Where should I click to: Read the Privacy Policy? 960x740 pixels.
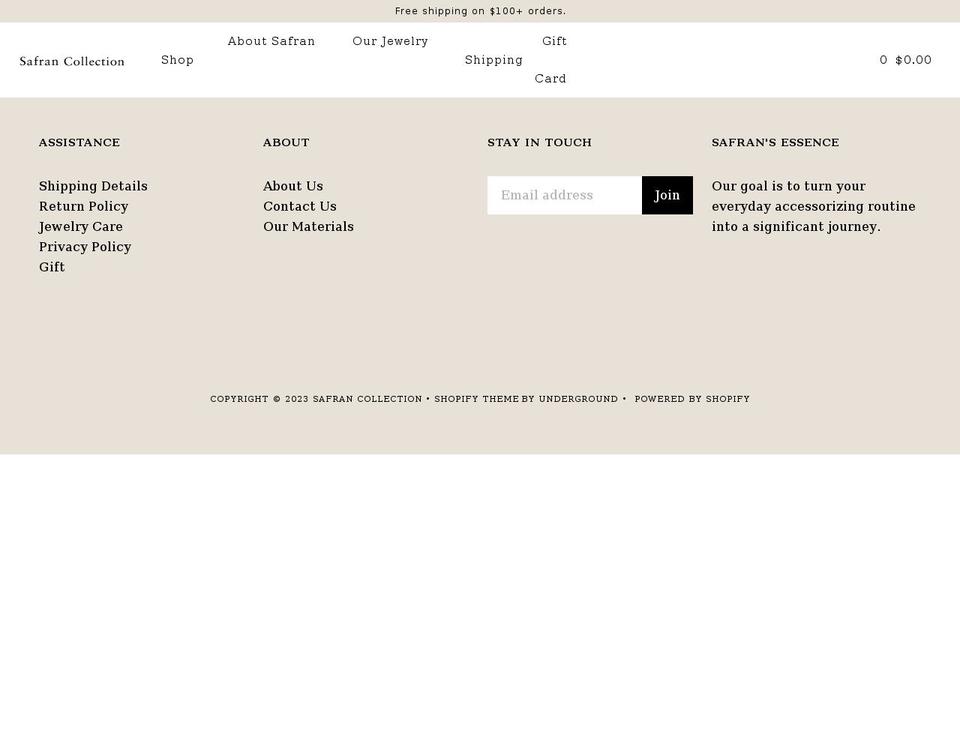[x=85, y=247]
